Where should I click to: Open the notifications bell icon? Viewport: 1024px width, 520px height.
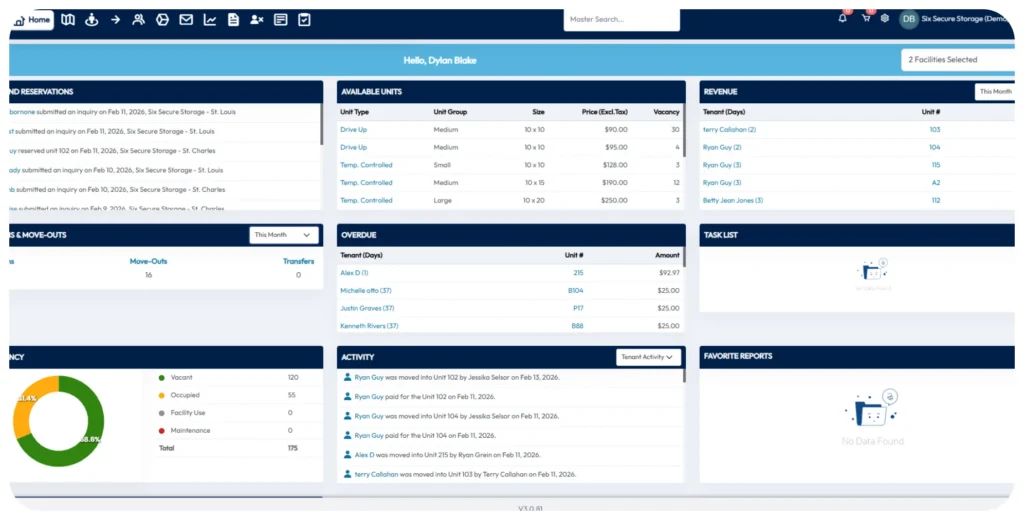tap(842, 18)
